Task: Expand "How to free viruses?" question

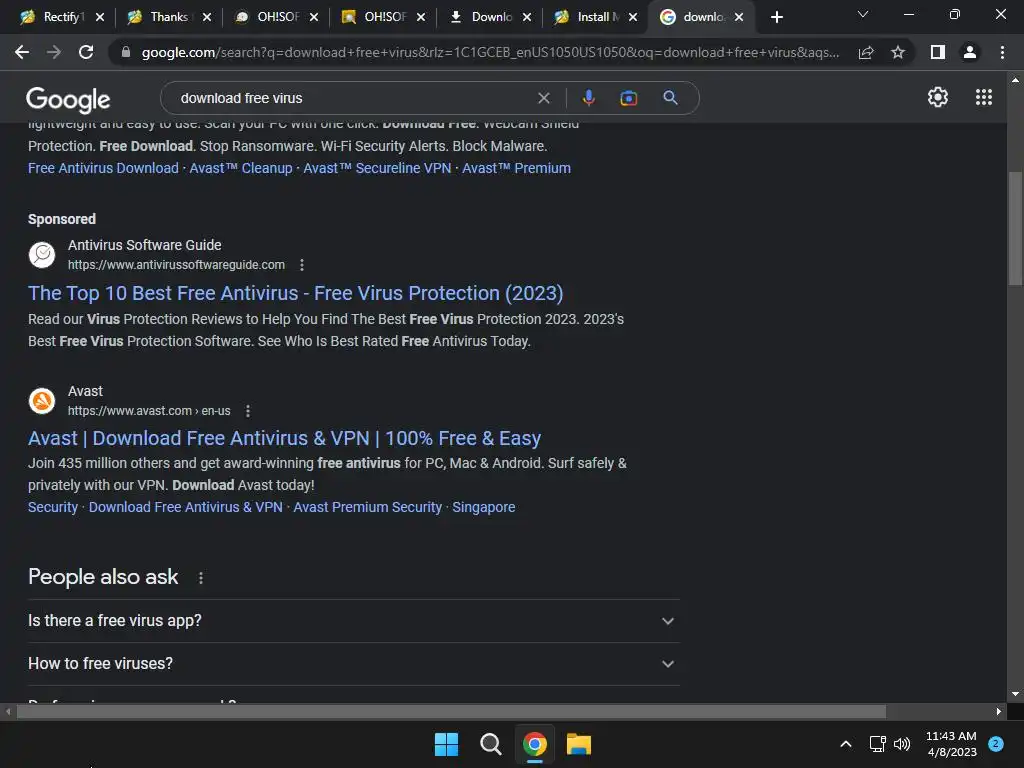Action: (x=353, y=664)
